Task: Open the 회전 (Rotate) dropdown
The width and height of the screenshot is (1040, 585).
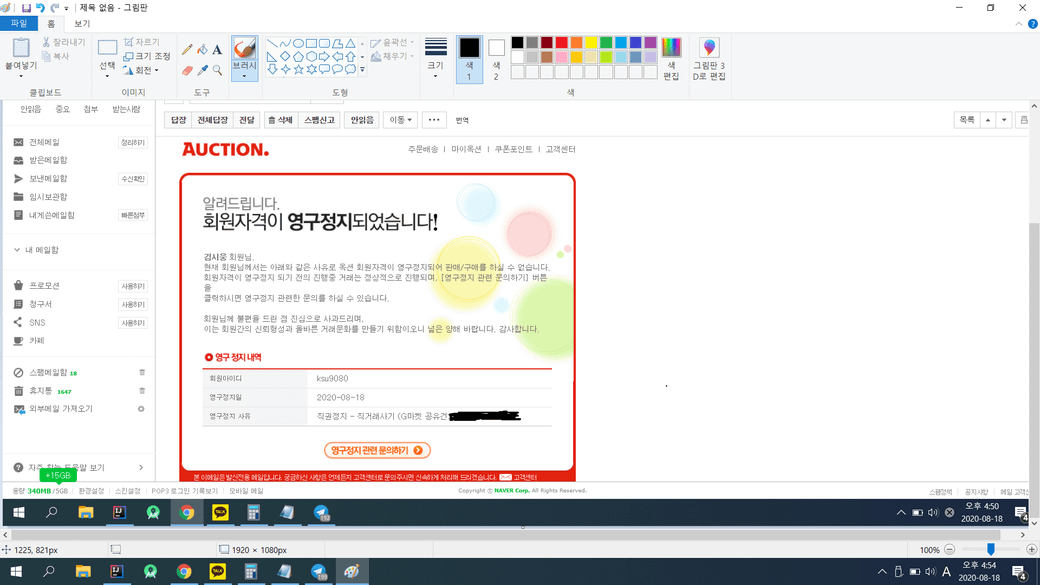Action: point(141,71)
